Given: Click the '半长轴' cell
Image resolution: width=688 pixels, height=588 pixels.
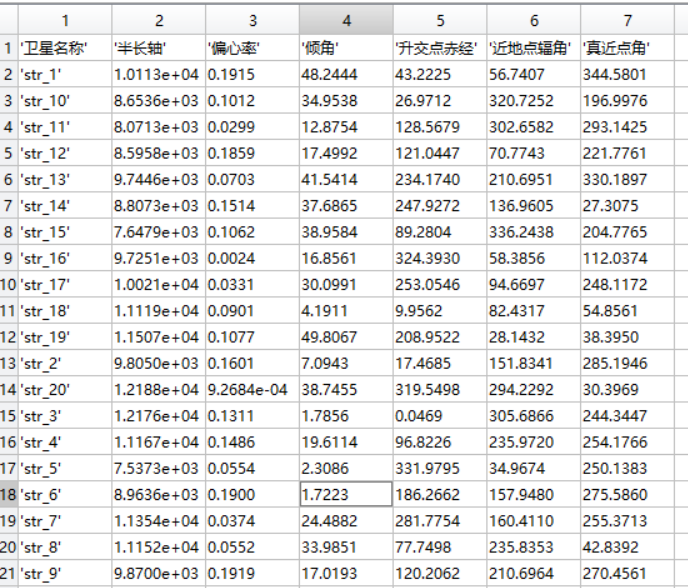Looking at the screenshot, I should coord(159,48).
